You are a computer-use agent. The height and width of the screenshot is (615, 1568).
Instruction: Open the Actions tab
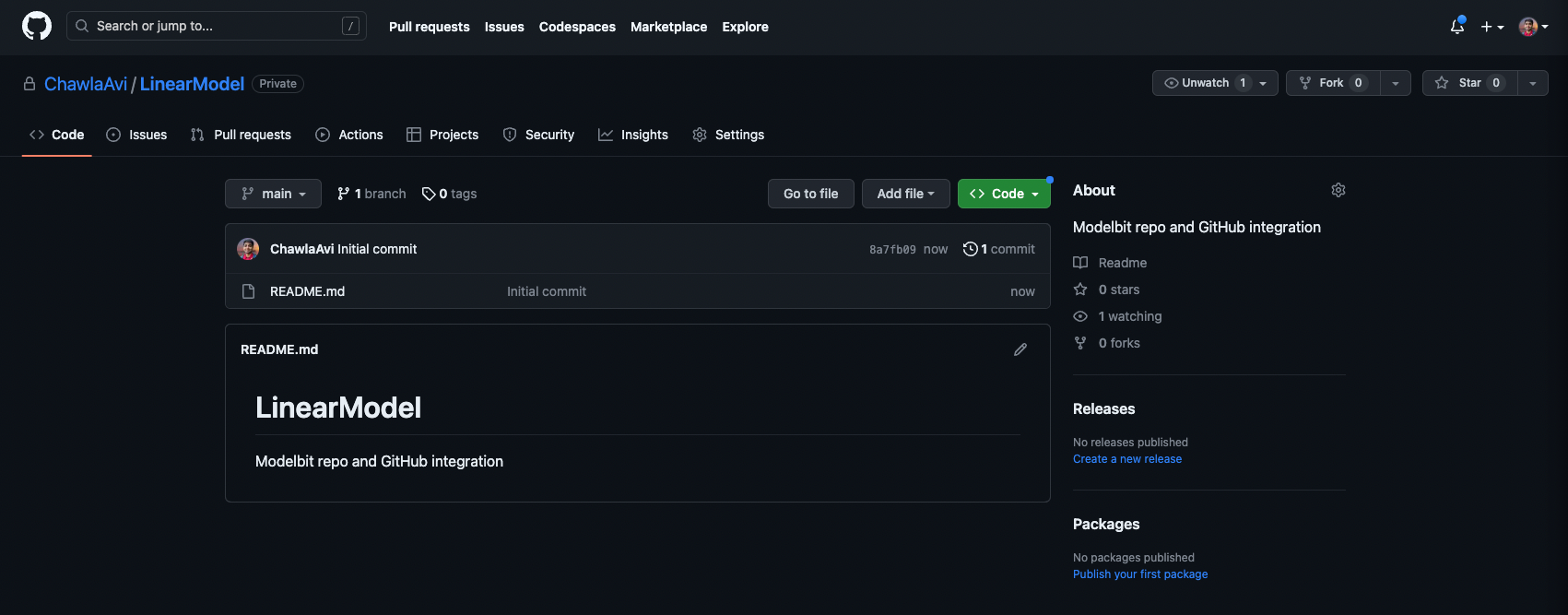click(349, 135)
